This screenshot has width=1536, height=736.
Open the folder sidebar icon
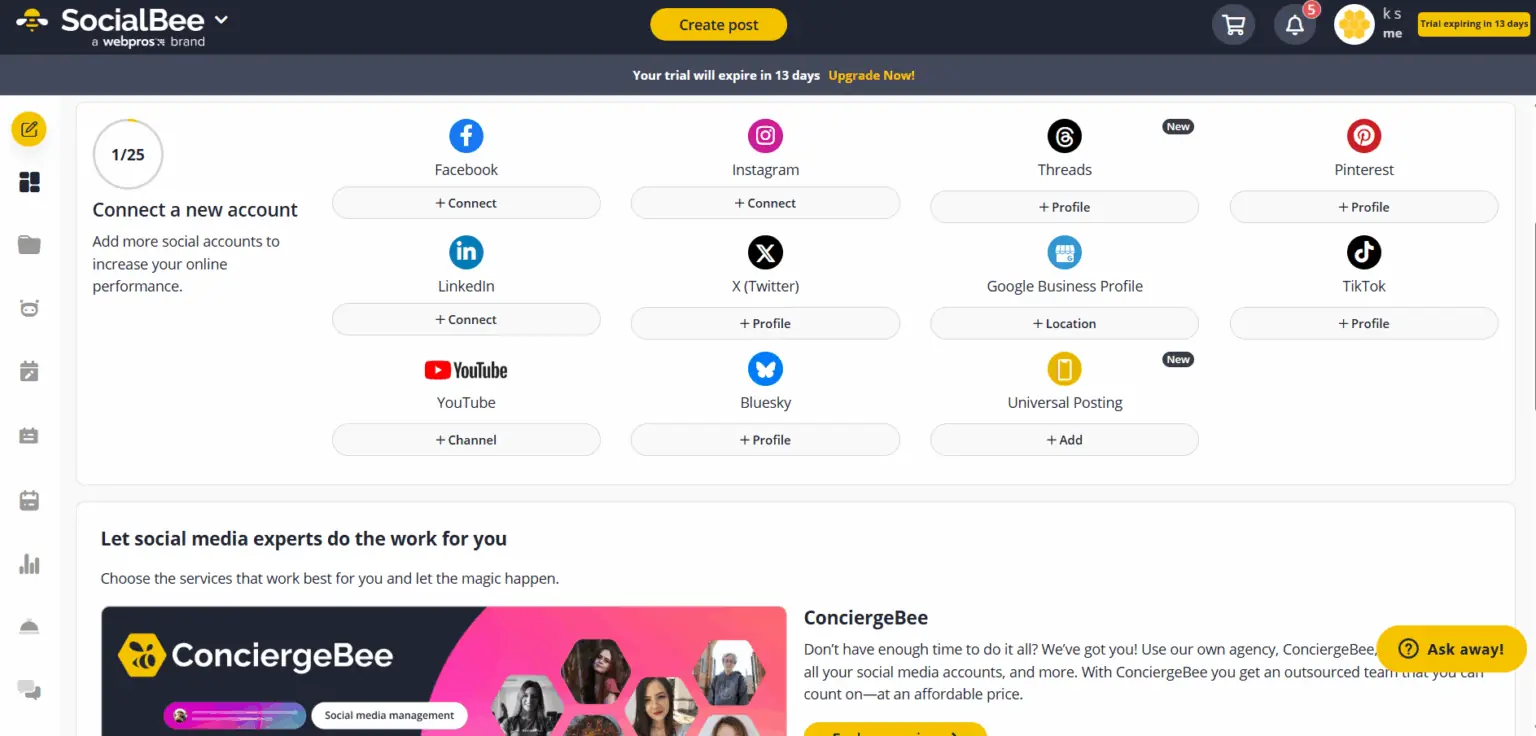coord(29,245)
